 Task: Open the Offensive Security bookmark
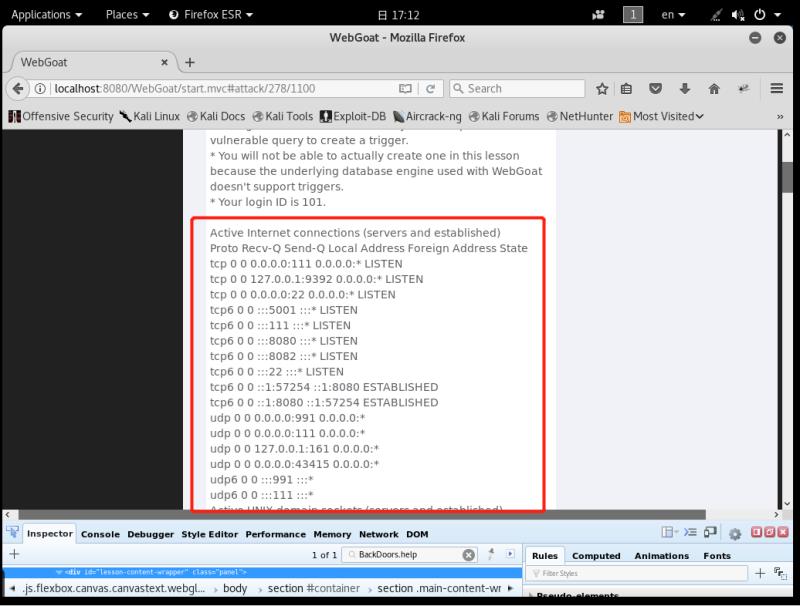(x=61, y=116)
